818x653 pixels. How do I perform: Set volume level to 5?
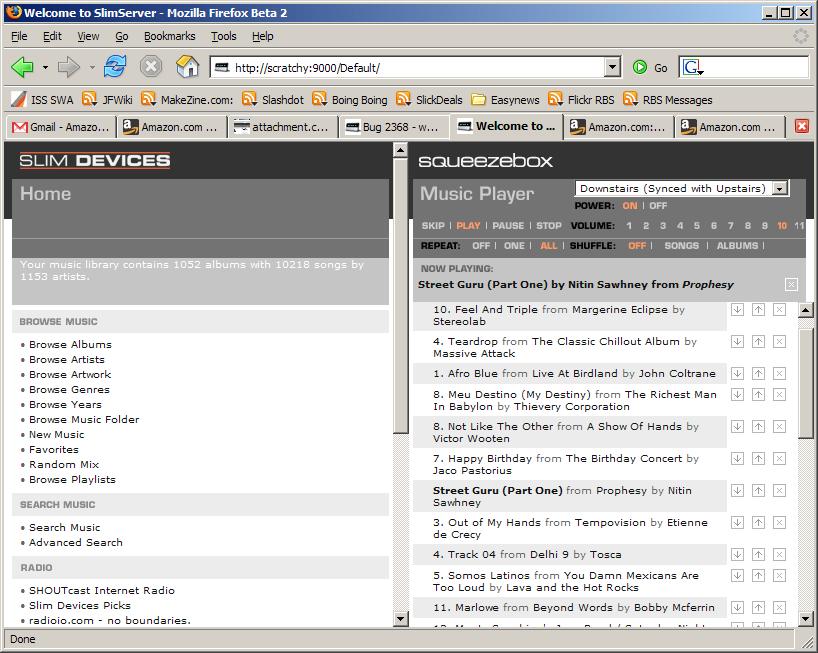tap(696, 226)
